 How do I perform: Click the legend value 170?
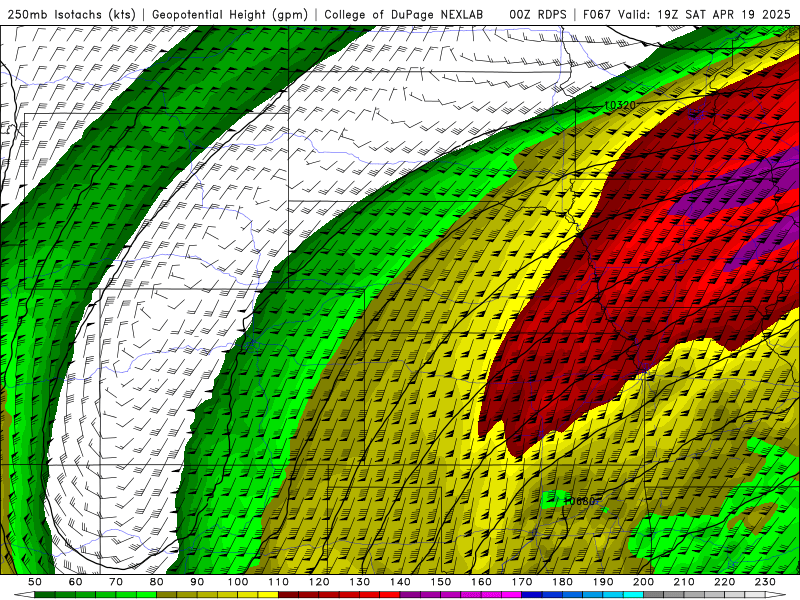(521, 582)
